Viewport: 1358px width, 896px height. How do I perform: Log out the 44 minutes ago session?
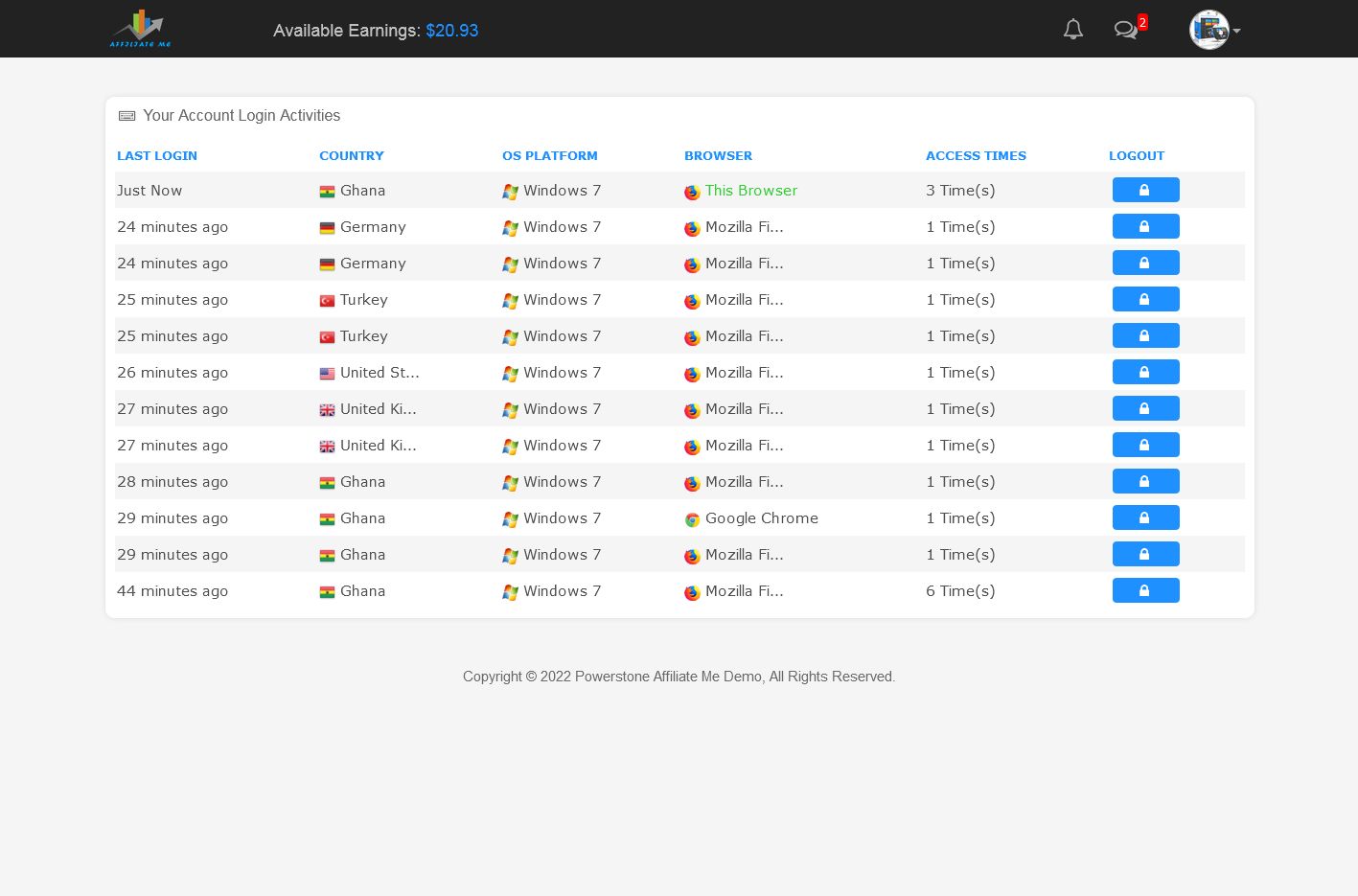click(1145, 590)
